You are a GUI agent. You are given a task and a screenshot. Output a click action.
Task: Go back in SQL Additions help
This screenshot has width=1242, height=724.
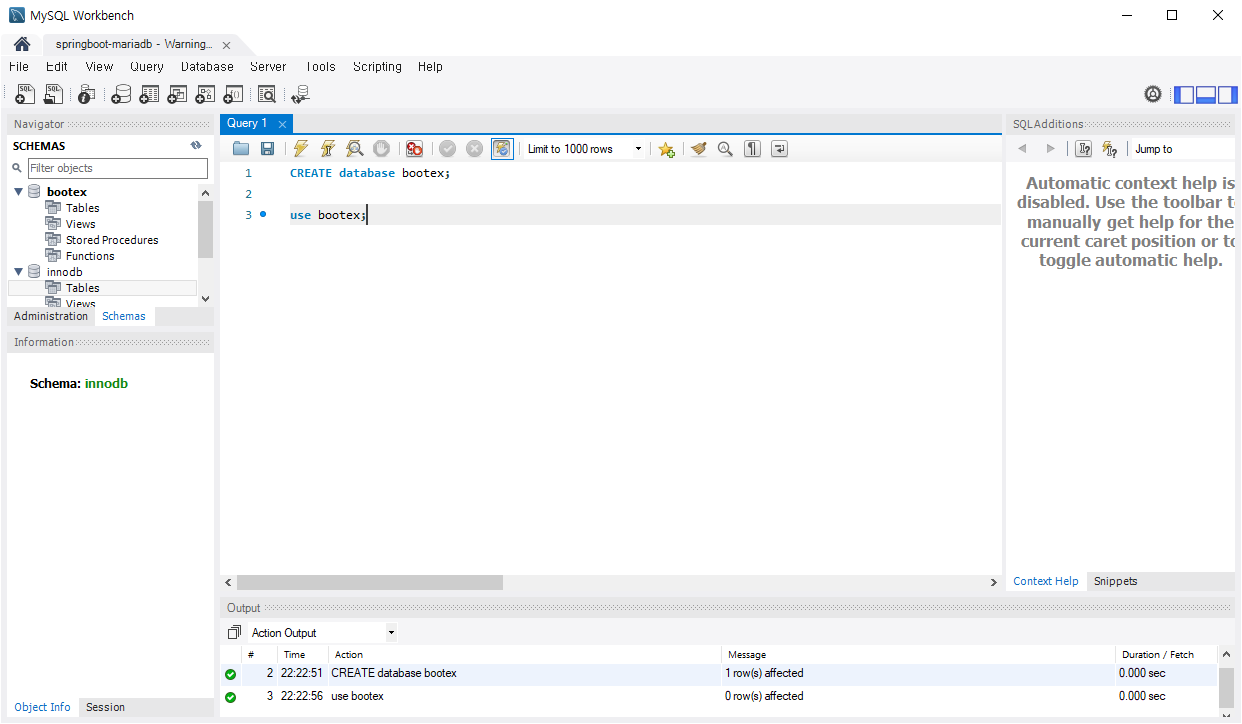click(x=1022, y=149)
